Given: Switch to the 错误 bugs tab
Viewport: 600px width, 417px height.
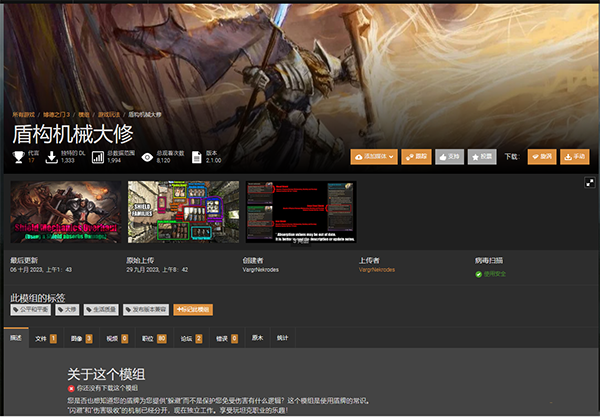Looking at the screenshot, I should 227,339.
